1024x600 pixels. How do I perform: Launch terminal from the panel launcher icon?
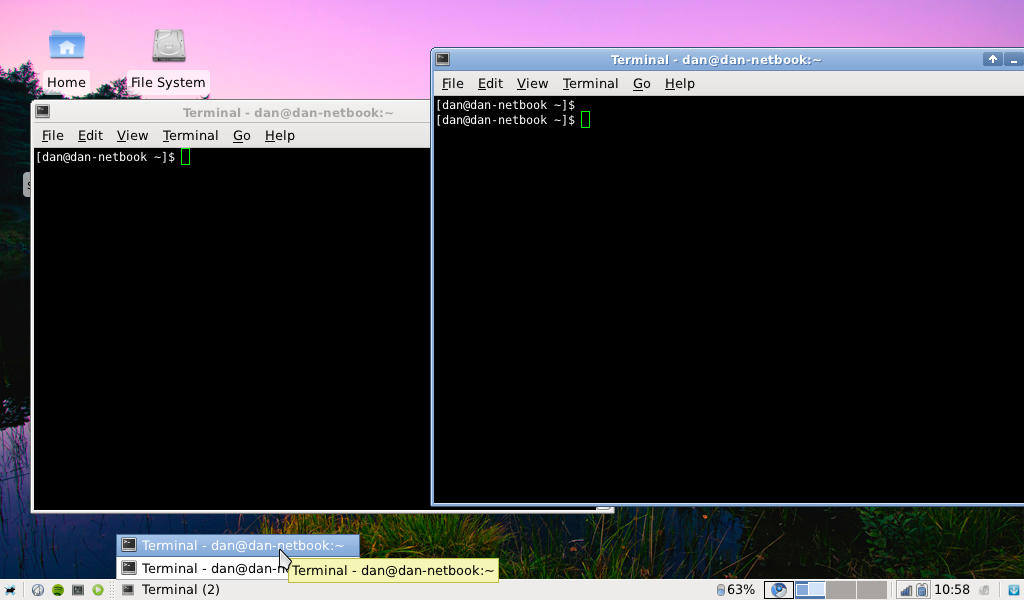pyautogui.click(x=78, y=590)
